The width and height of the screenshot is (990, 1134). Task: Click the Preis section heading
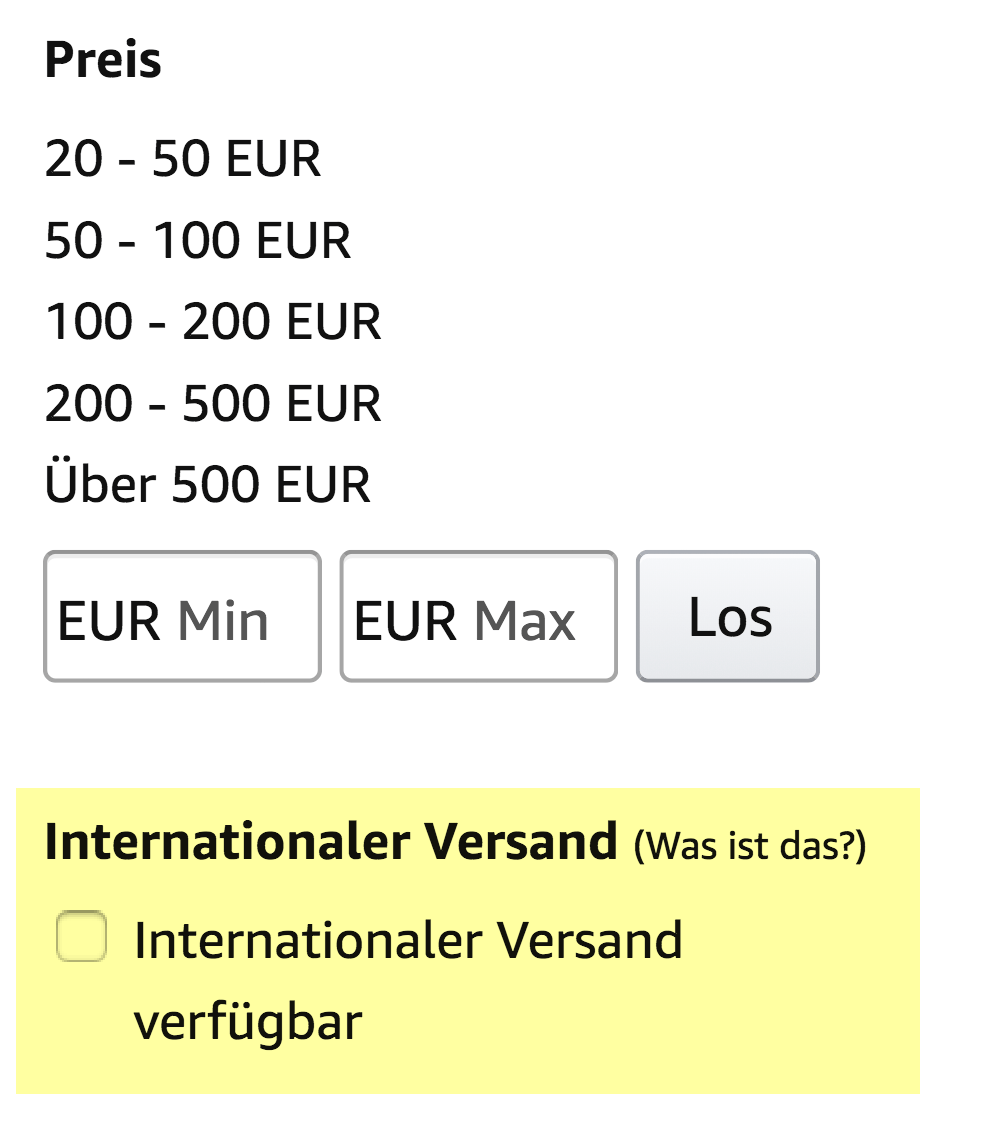pyautogui.click(x=103, y=60)
